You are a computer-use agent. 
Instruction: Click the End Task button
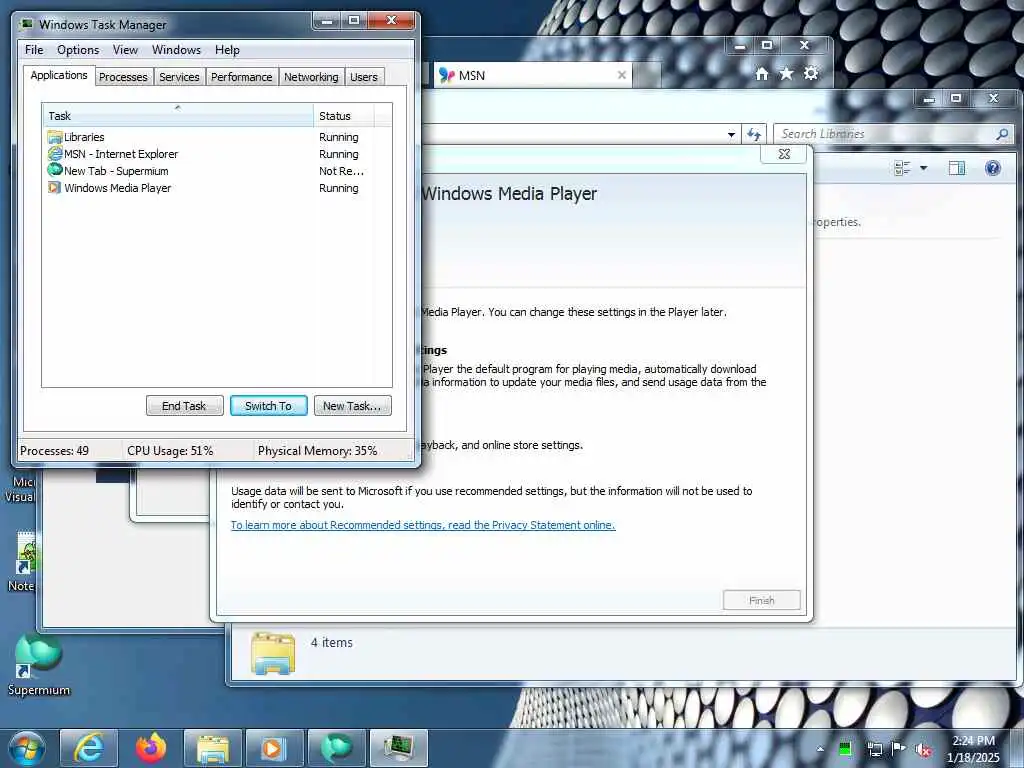(184, 406)
